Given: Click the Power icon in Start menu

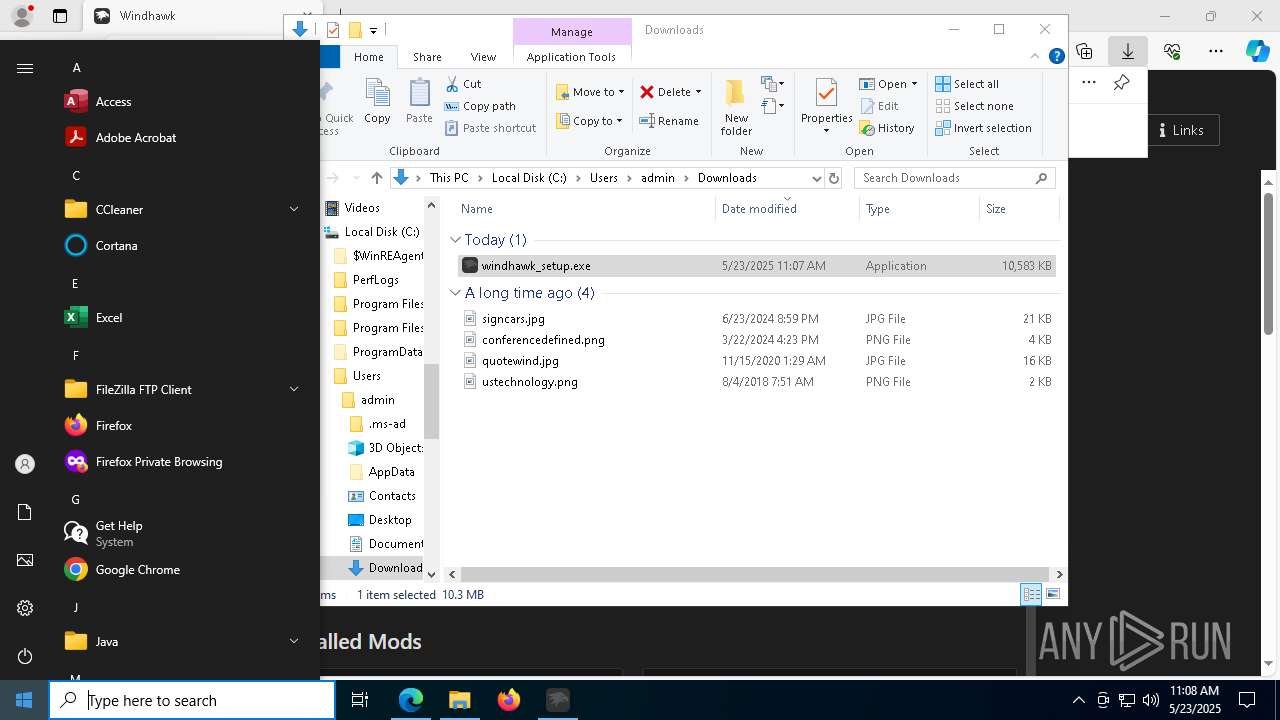Looking at the screenshot, I should (25, 656).
